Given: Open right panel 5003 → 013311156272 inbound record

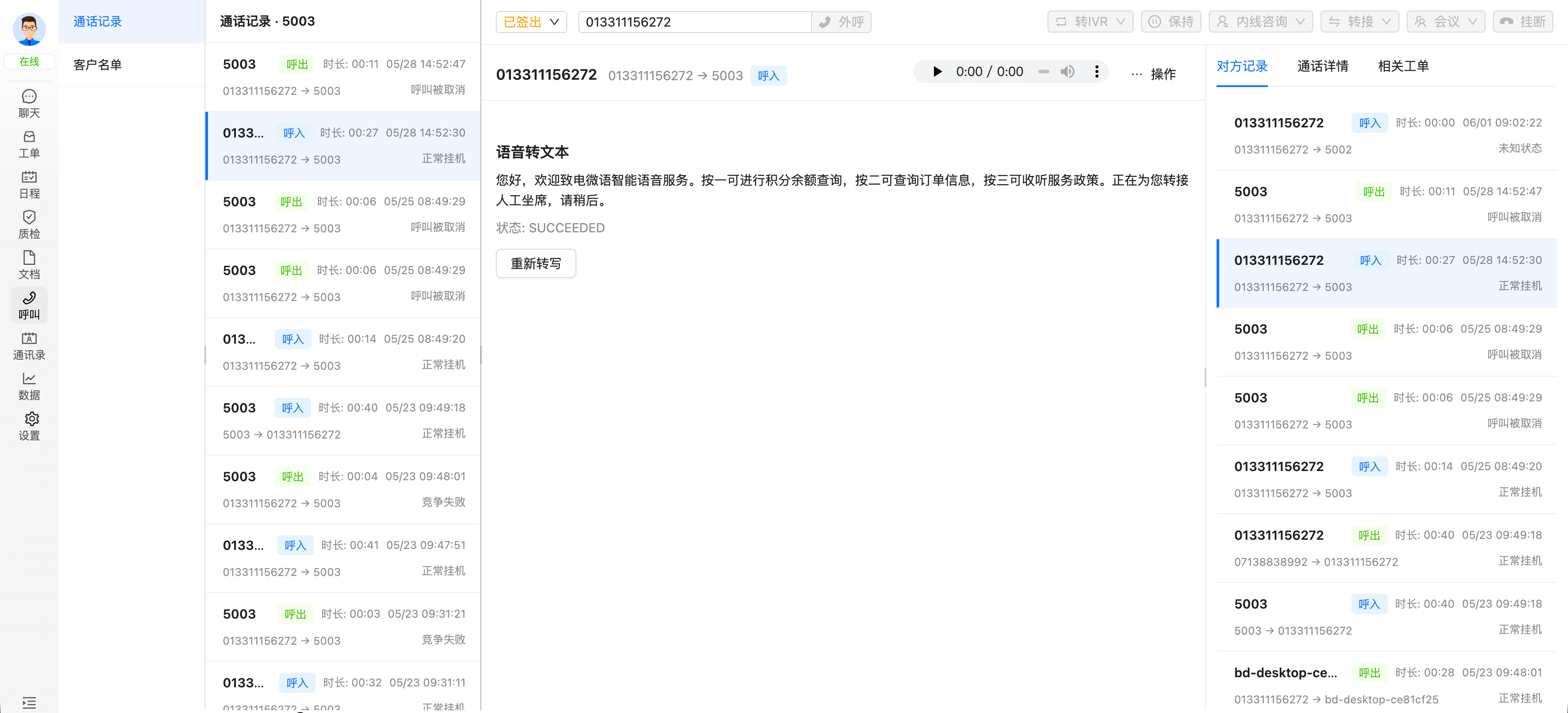Looking at the screenshot, I should pyautogui.click(x=1387, y=617).
